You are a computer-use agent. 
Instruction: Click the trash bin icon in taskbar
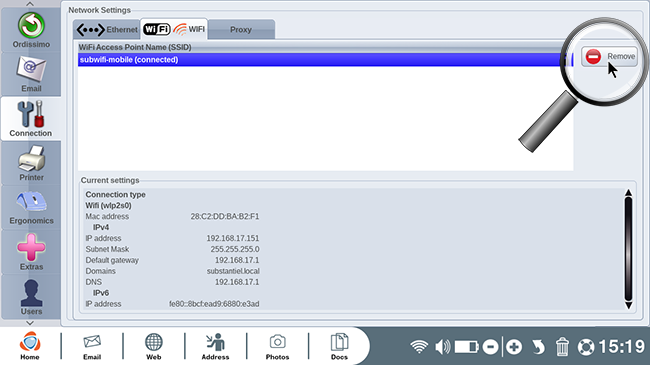coord(562,346)
